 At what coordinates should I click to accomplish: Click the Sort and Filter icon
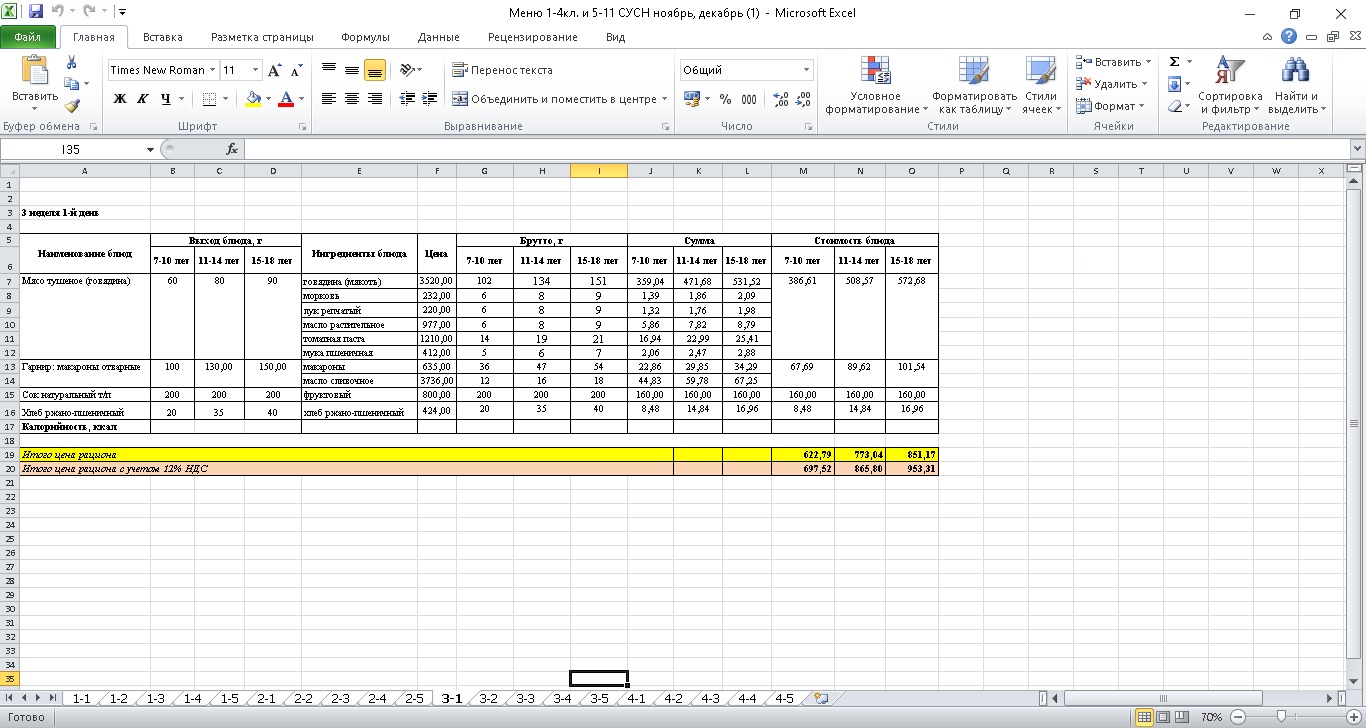[x=1229, y=86]
